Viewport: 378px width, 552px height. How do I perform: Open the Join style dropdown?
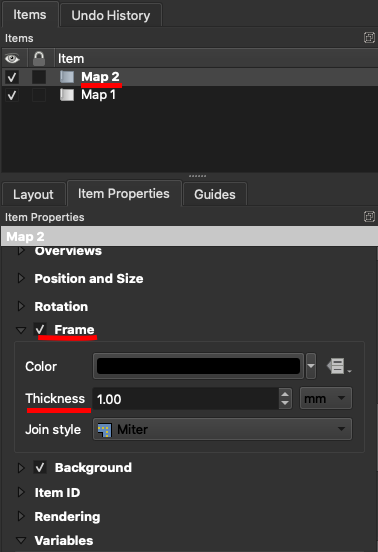point(222,429)
